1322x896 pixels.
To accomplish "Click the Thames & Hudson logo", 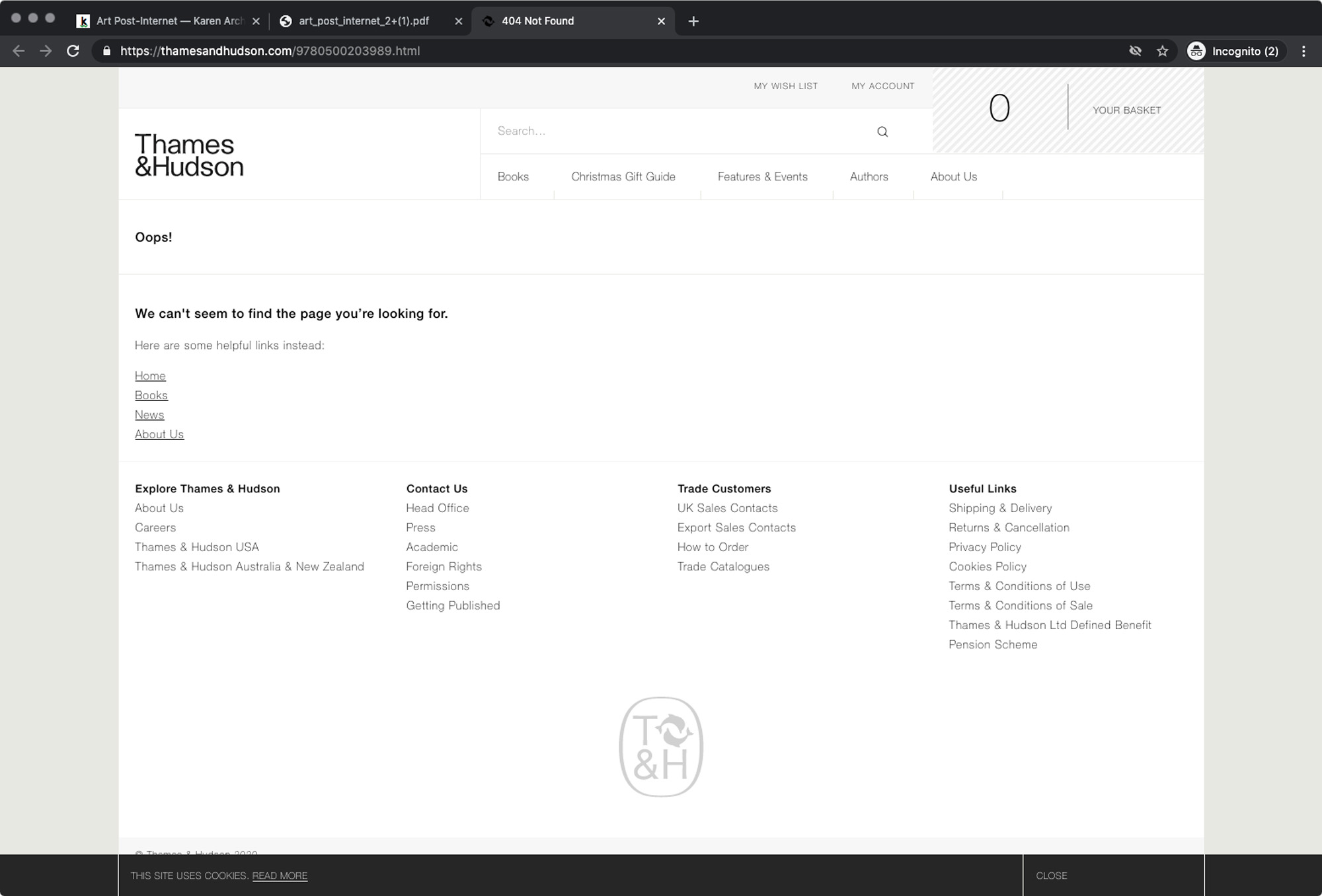I will pos(189,155).
